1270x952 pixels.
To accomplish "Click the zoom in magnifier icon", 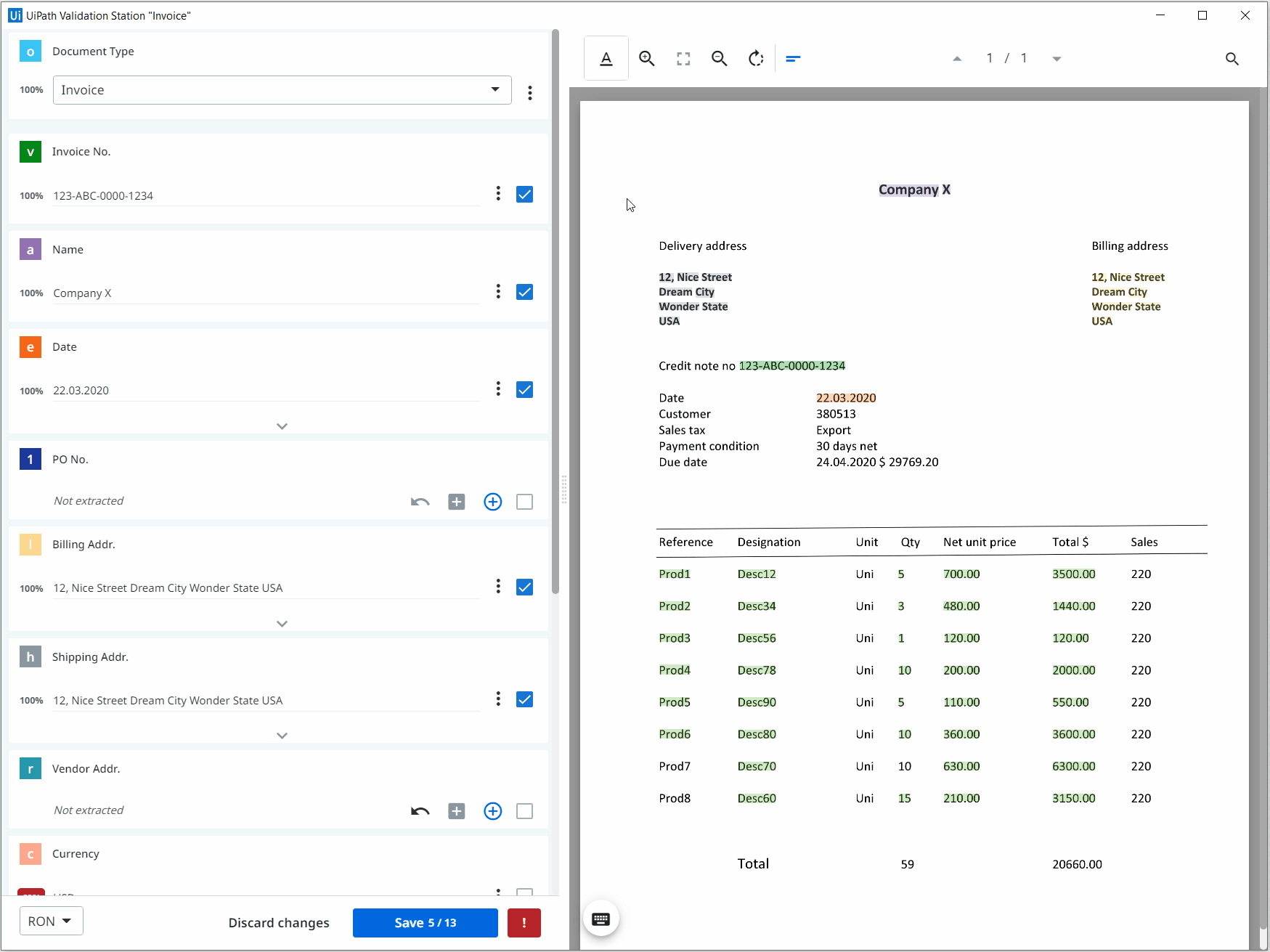I will (646, 59).
